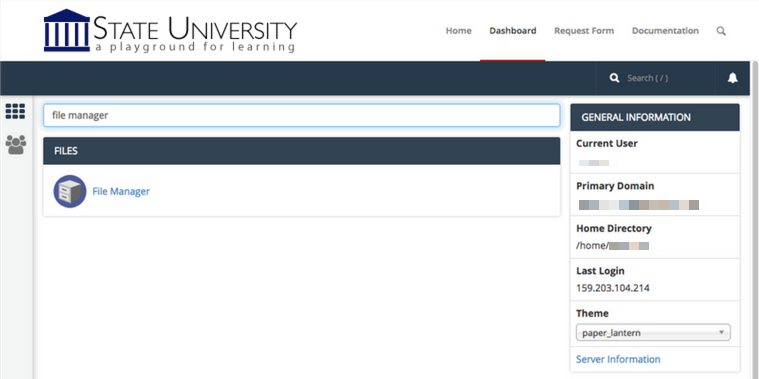Click the notifications bell icon
The height and width of the screenshot is (379, 759).
(x=732, y=78)
